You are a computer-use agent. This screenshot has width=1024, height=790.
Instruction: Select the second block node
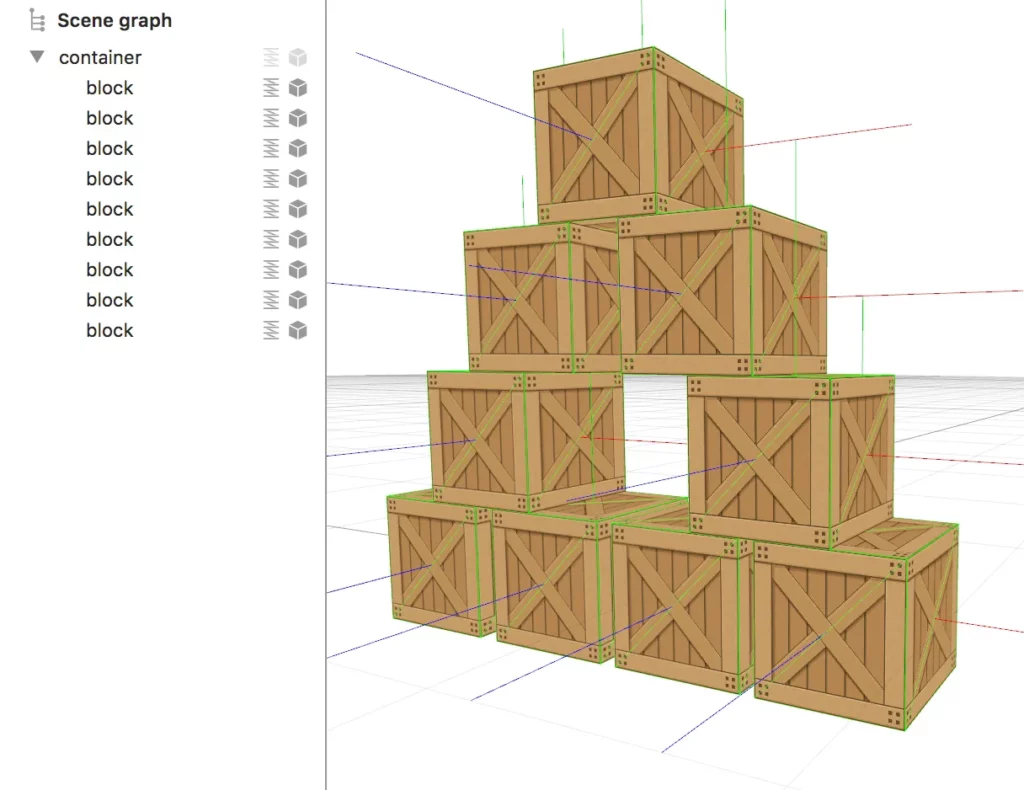[x=110, y=118]
